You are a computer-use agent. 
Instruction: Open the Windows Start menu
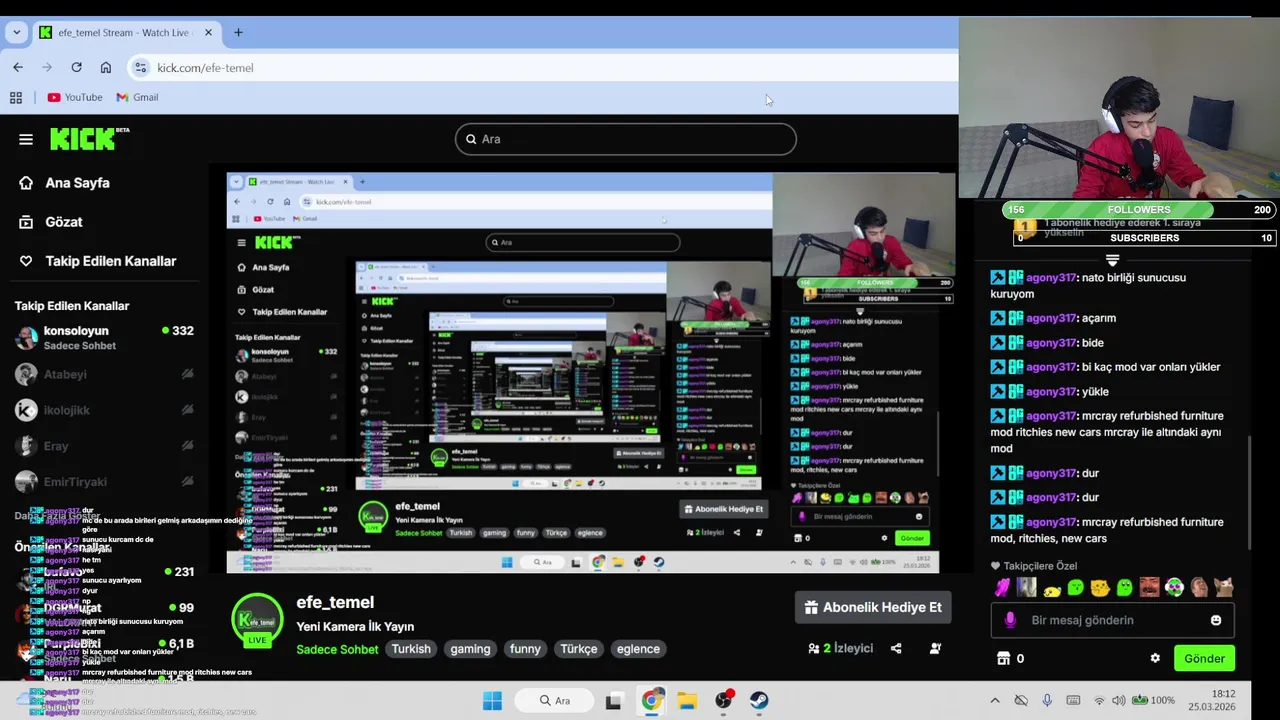492,701
